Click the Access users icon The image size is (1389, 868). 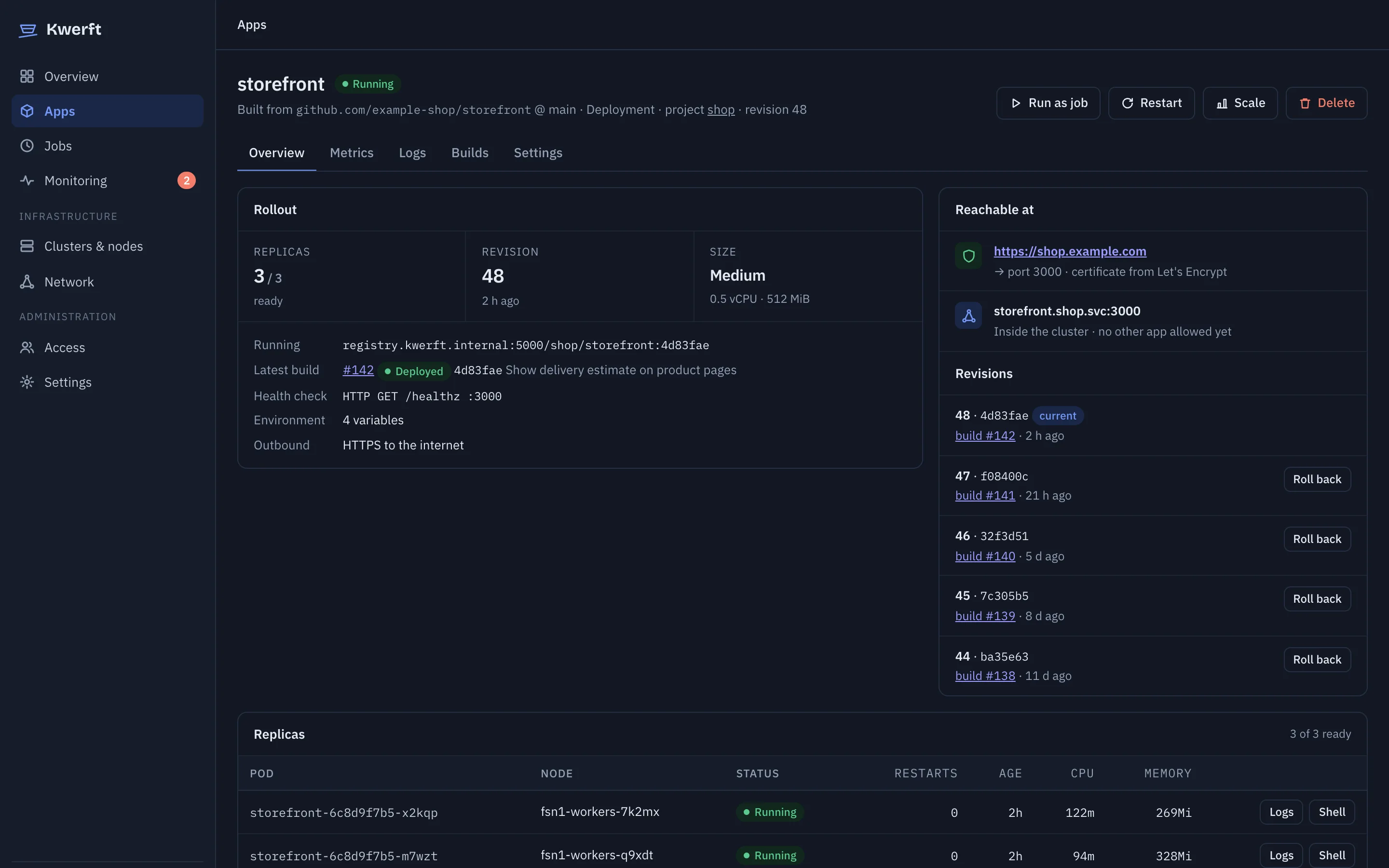(x=27, y=347)
